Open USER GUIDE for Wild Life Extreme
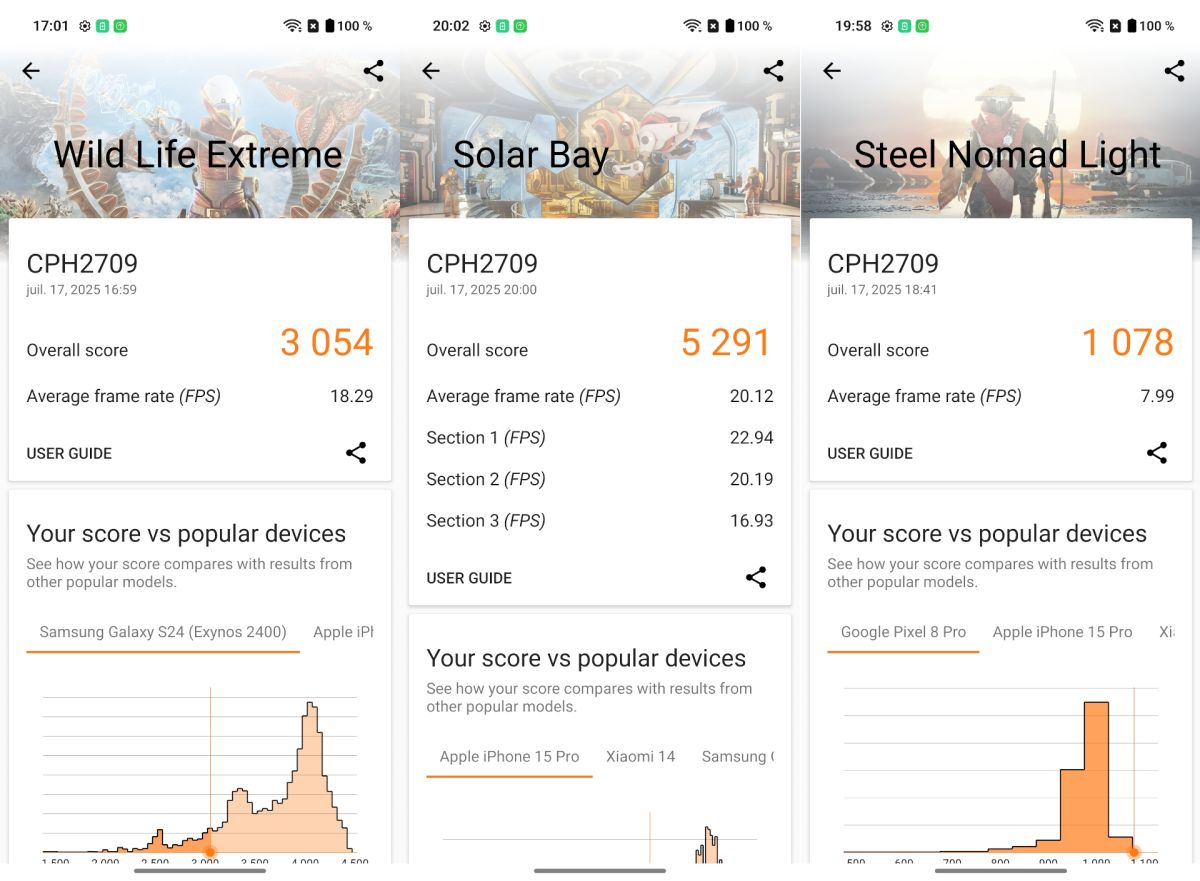The height and width of the screenshot is (881, 1200). [69, 453]
